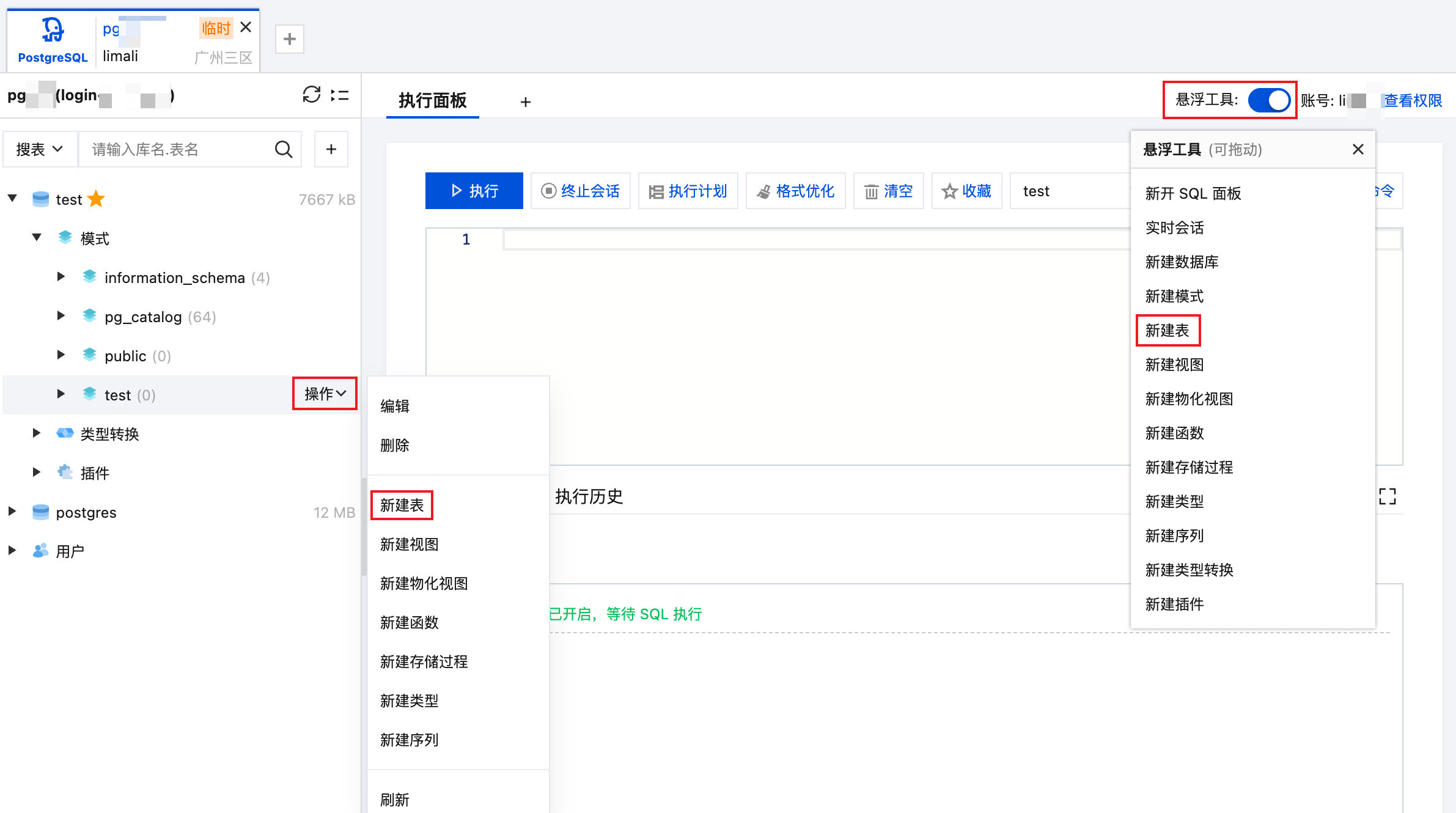Add a new execution panel tab
This screenshot has height=813, width=1456.
525,101
